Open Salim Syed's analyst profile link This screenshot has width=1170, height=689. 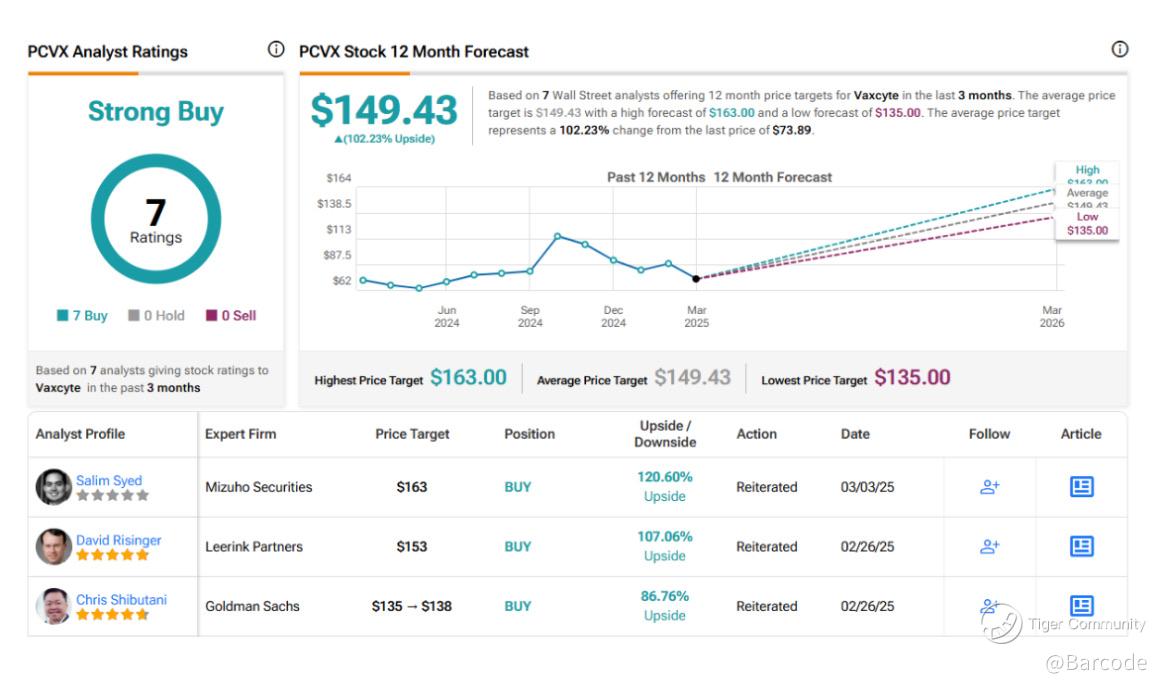click(109, 480)
